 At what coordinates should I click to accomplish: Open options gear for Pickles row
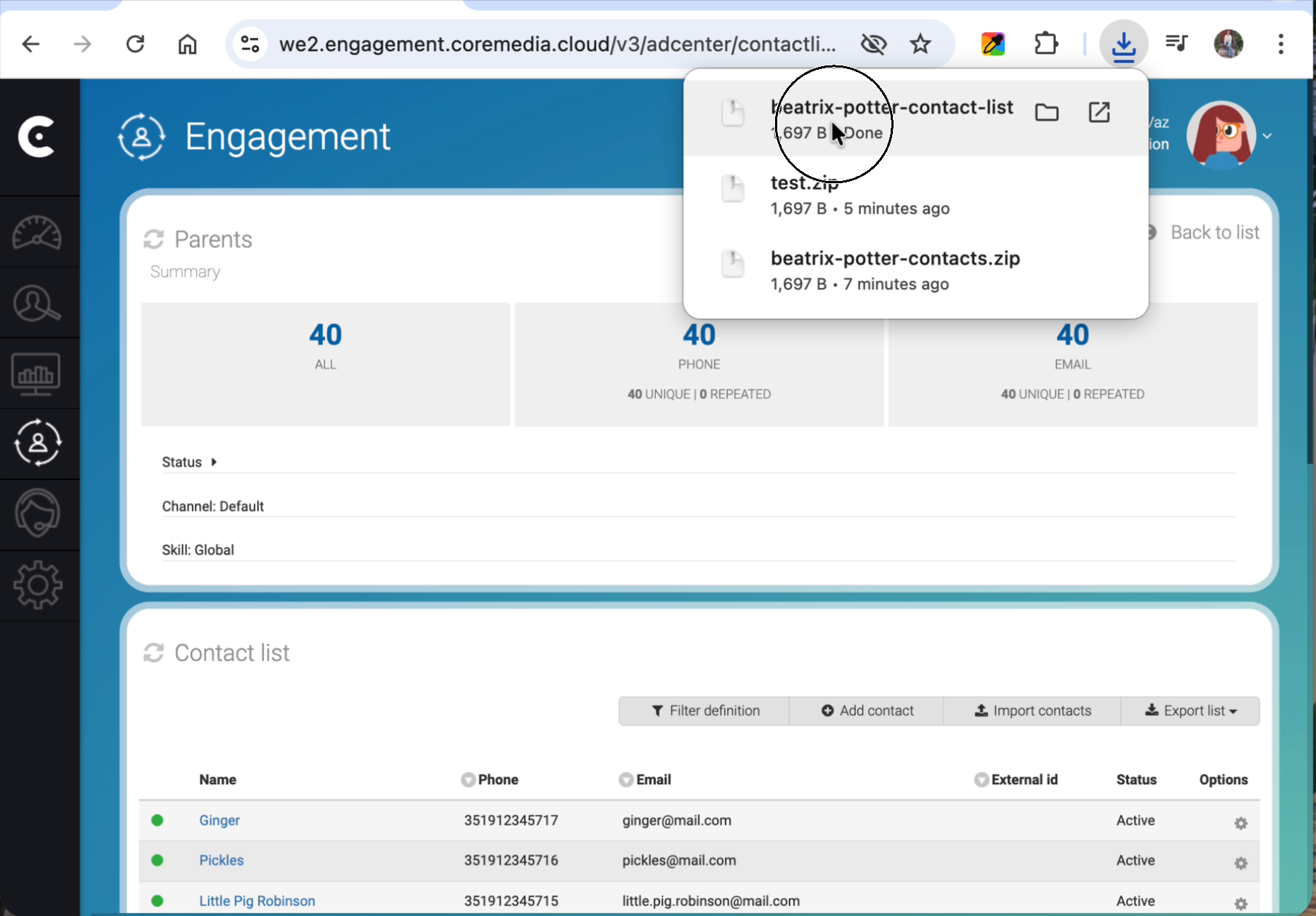(1241, 863)
